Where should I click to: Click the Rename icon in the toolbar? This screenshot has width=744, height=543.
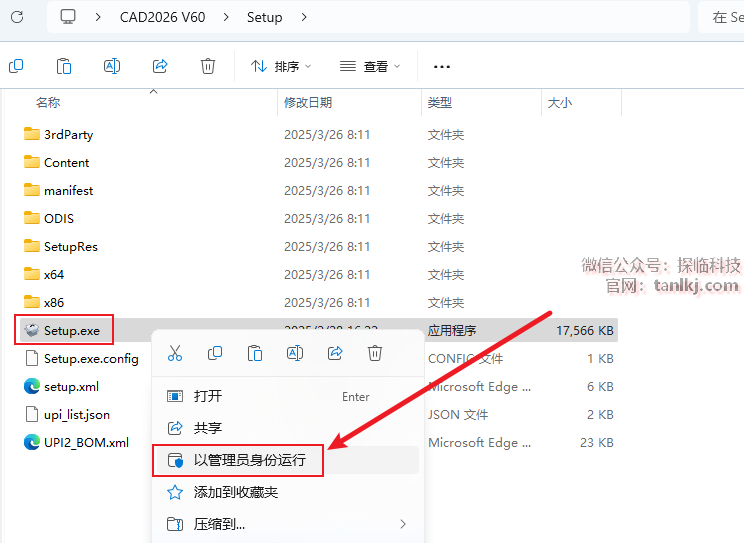[112, 66]
